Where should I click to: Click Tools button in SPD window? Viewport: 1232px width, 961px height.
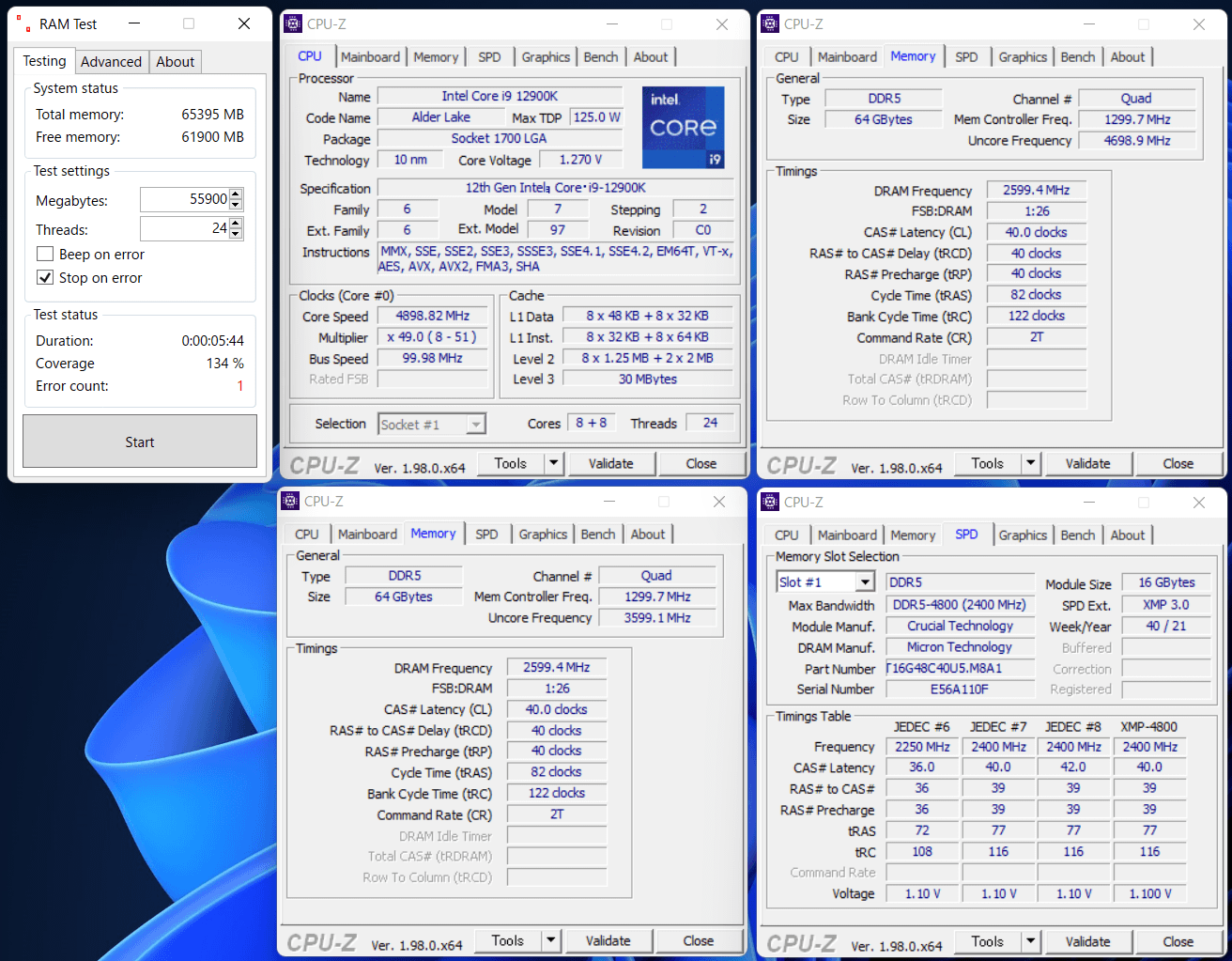(x=988, y=941)
